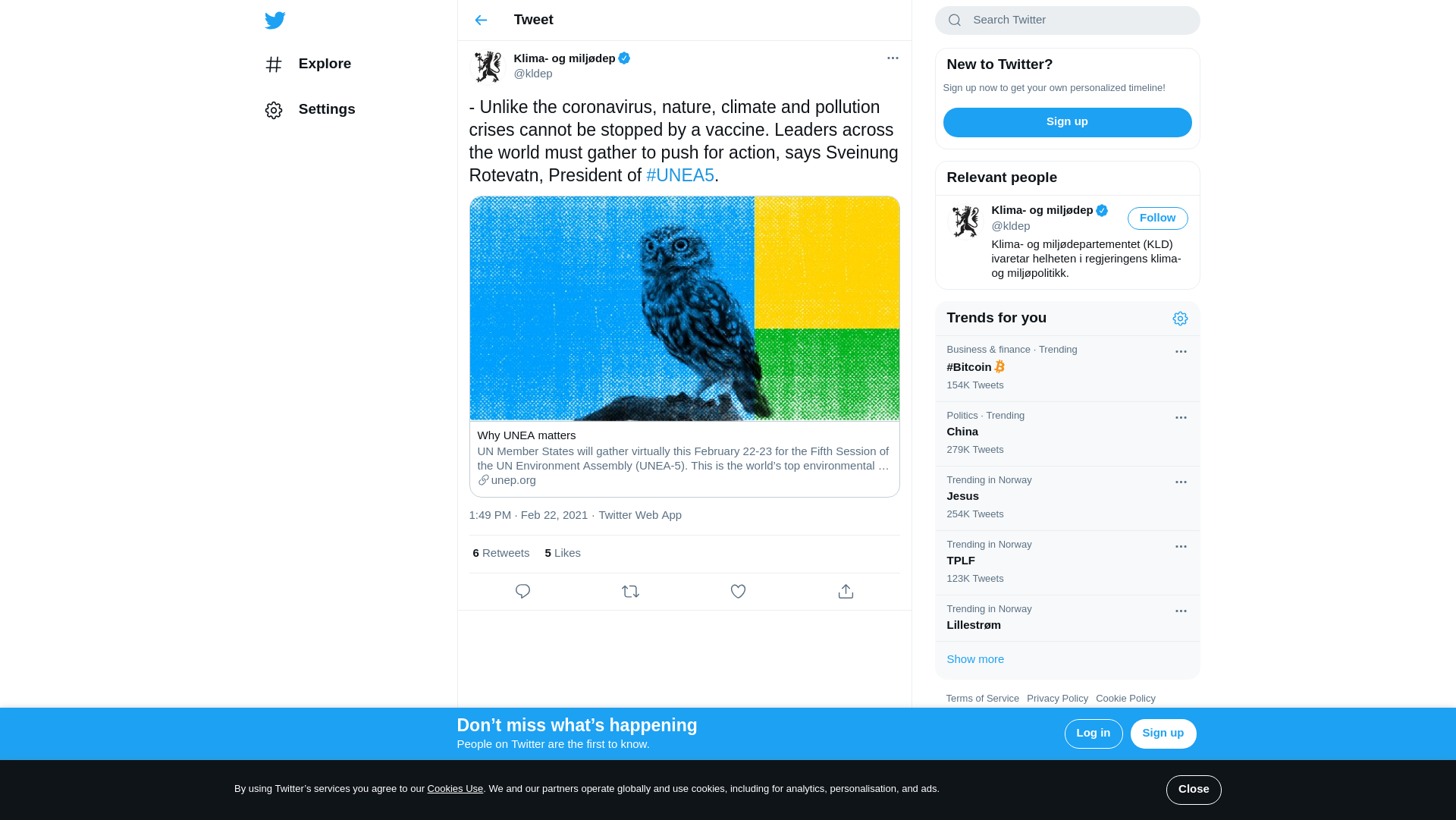Go back using the arrow icon
Image resolution: width=1456 pixels, height=820 pixels.
[481, 20]
